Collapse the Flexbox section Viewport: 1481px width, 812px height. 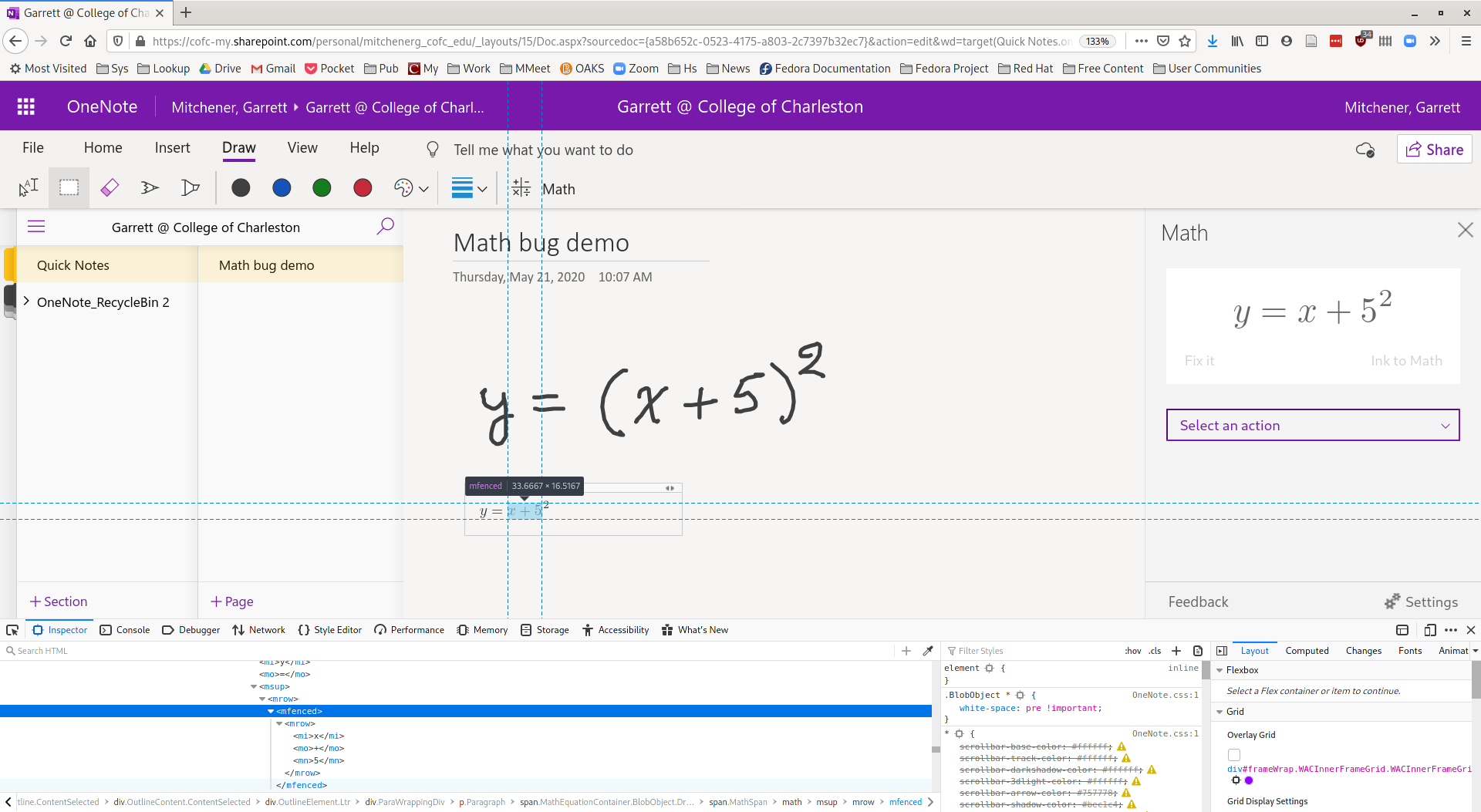coord(1220,670)
